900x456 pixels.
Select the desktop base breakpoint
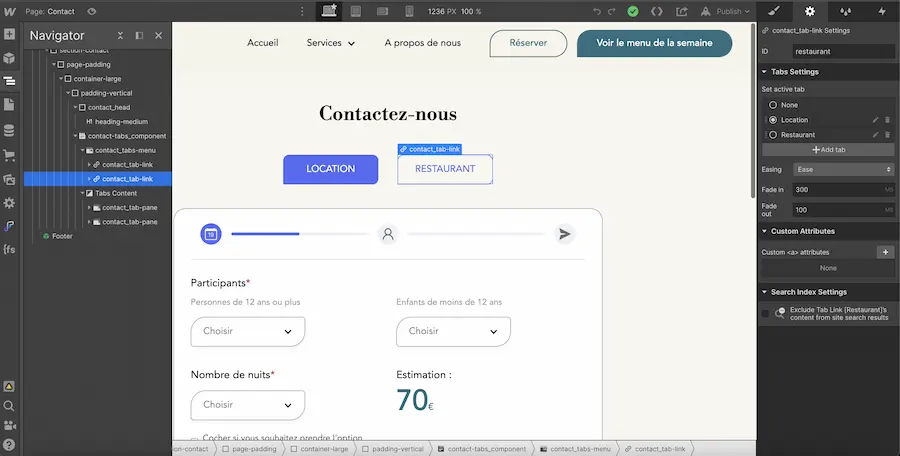tap(329, 11)
